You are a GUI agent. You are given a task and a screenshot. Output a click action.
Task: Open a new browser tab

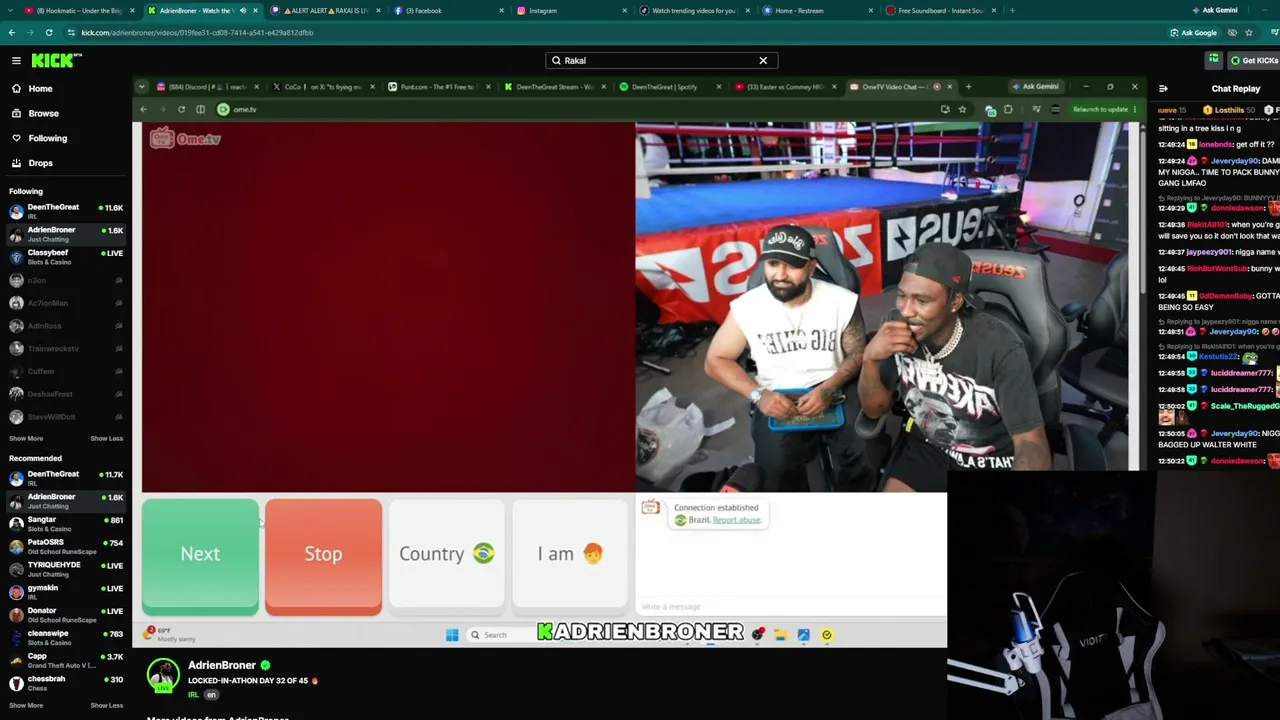(1012, 11)
